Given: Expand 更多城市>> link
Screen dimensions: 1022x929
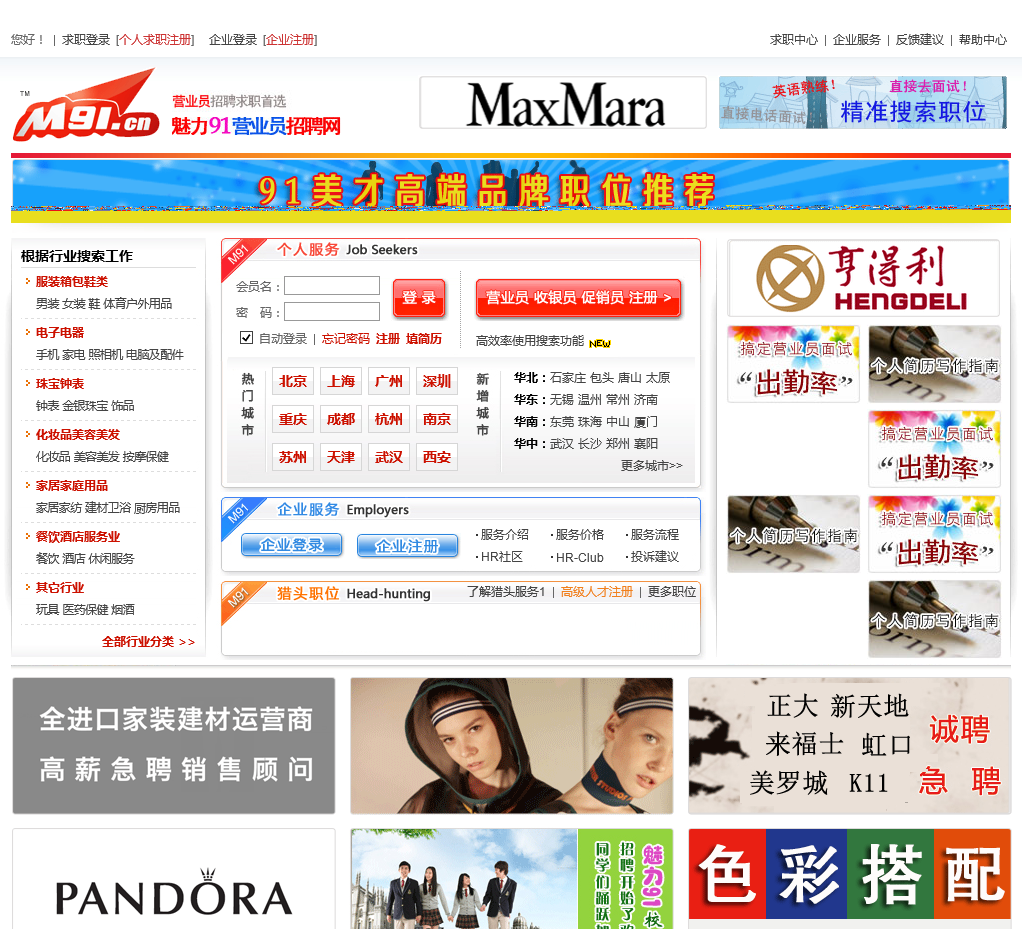Looking at the screenshot, I should pos(651,465).
